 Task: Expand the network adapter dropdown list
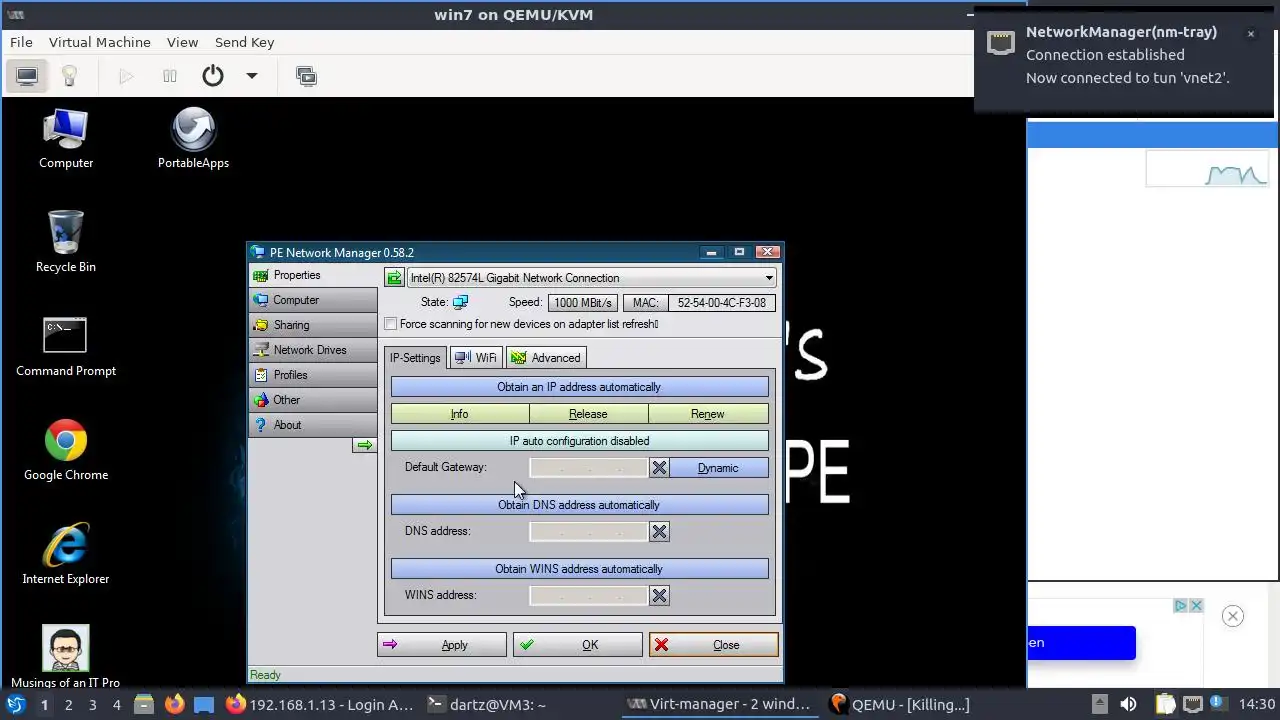pyautogui.click(x=768, y=278)
